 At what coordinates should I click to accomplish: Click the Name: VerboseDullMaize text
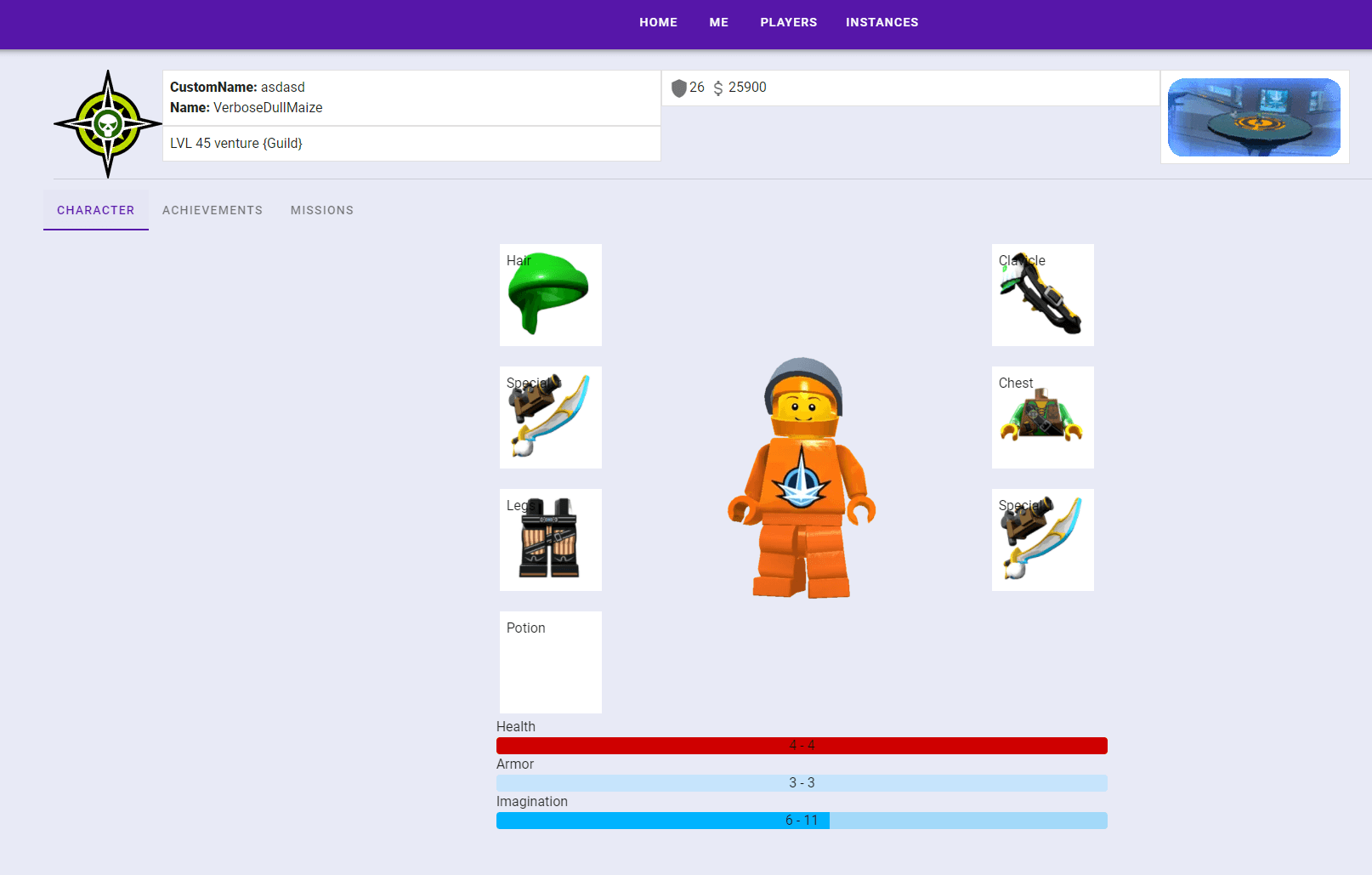247,107
